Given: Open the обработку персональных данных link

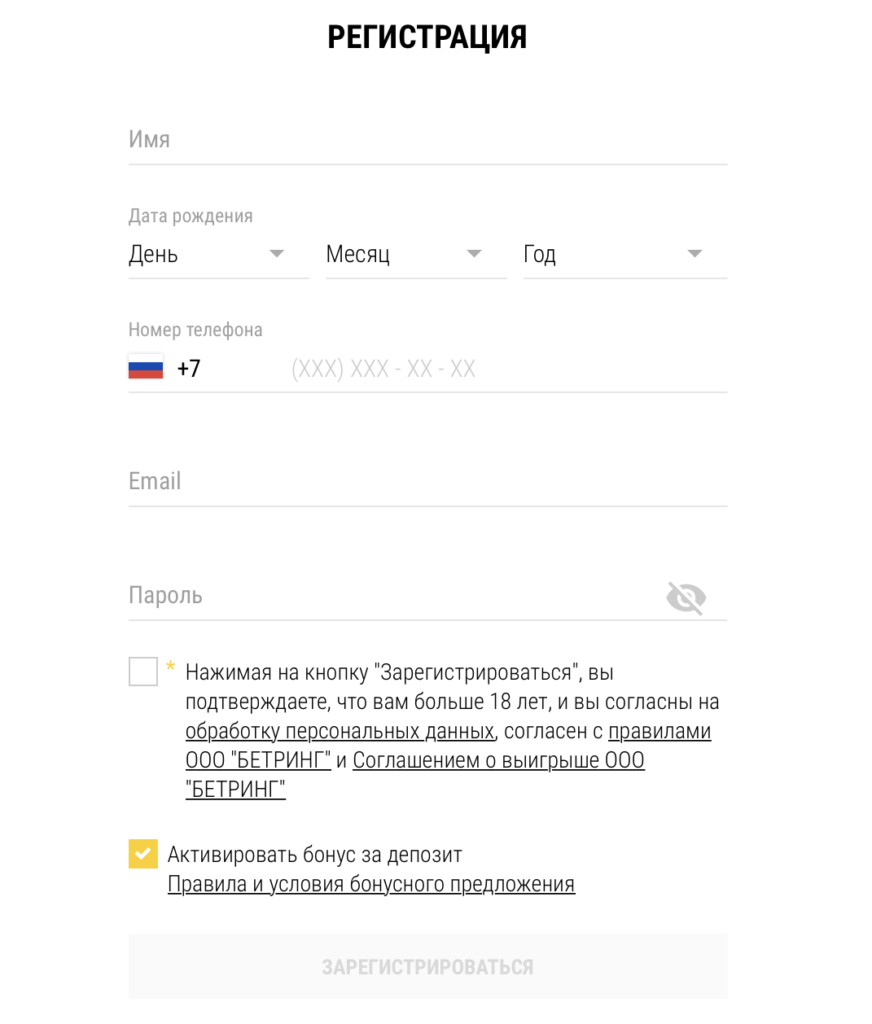Looking at the screenshot, I should 337,731.
